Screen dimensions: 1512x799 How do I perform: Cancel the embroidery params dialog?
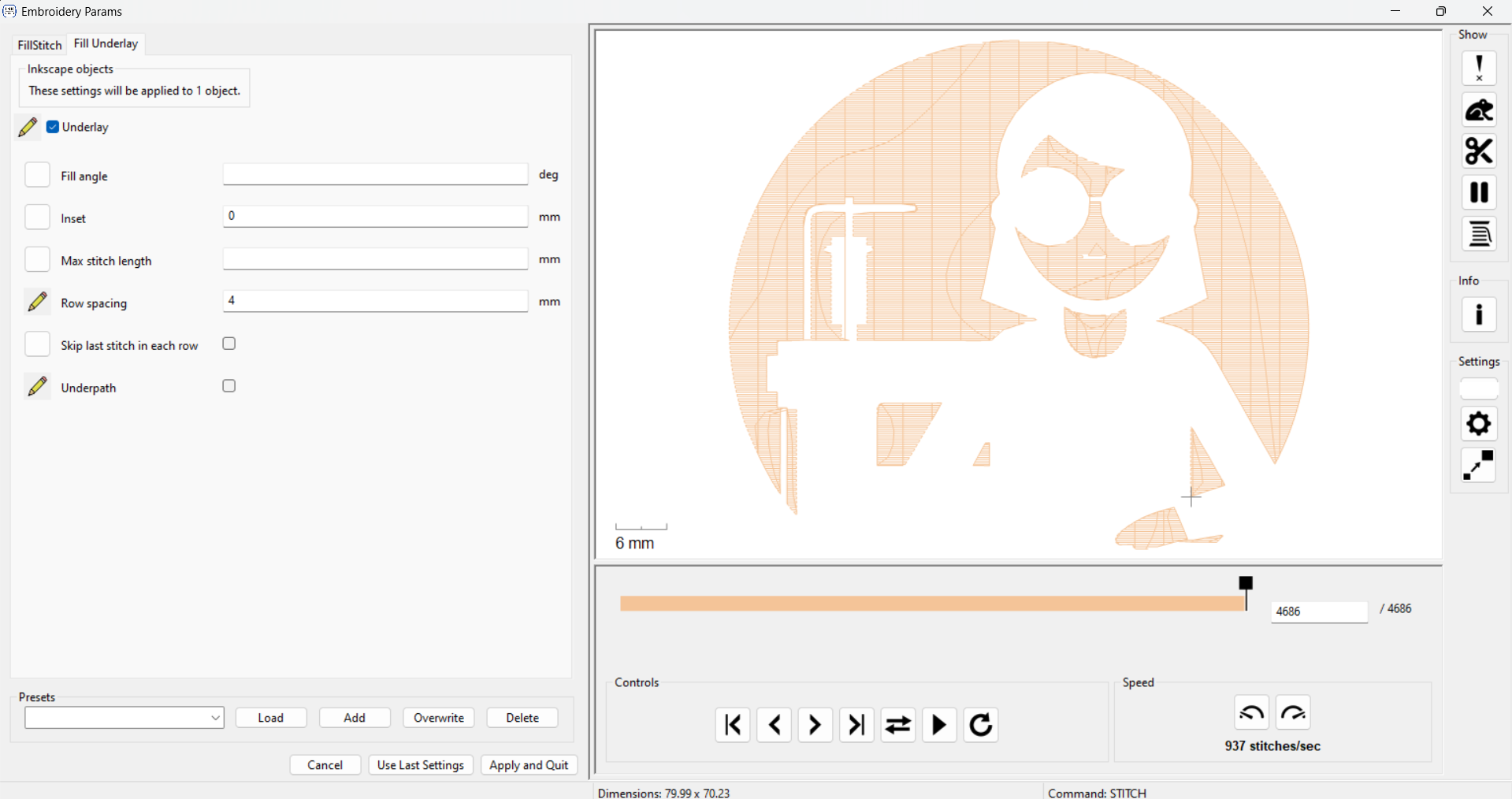point(325,765)
